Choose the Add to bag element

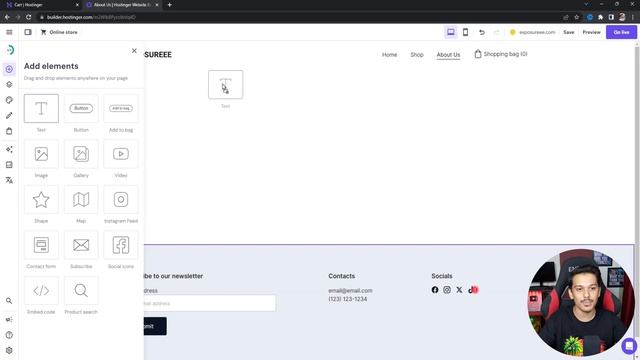pyautogui.click(x=121, y=109)
